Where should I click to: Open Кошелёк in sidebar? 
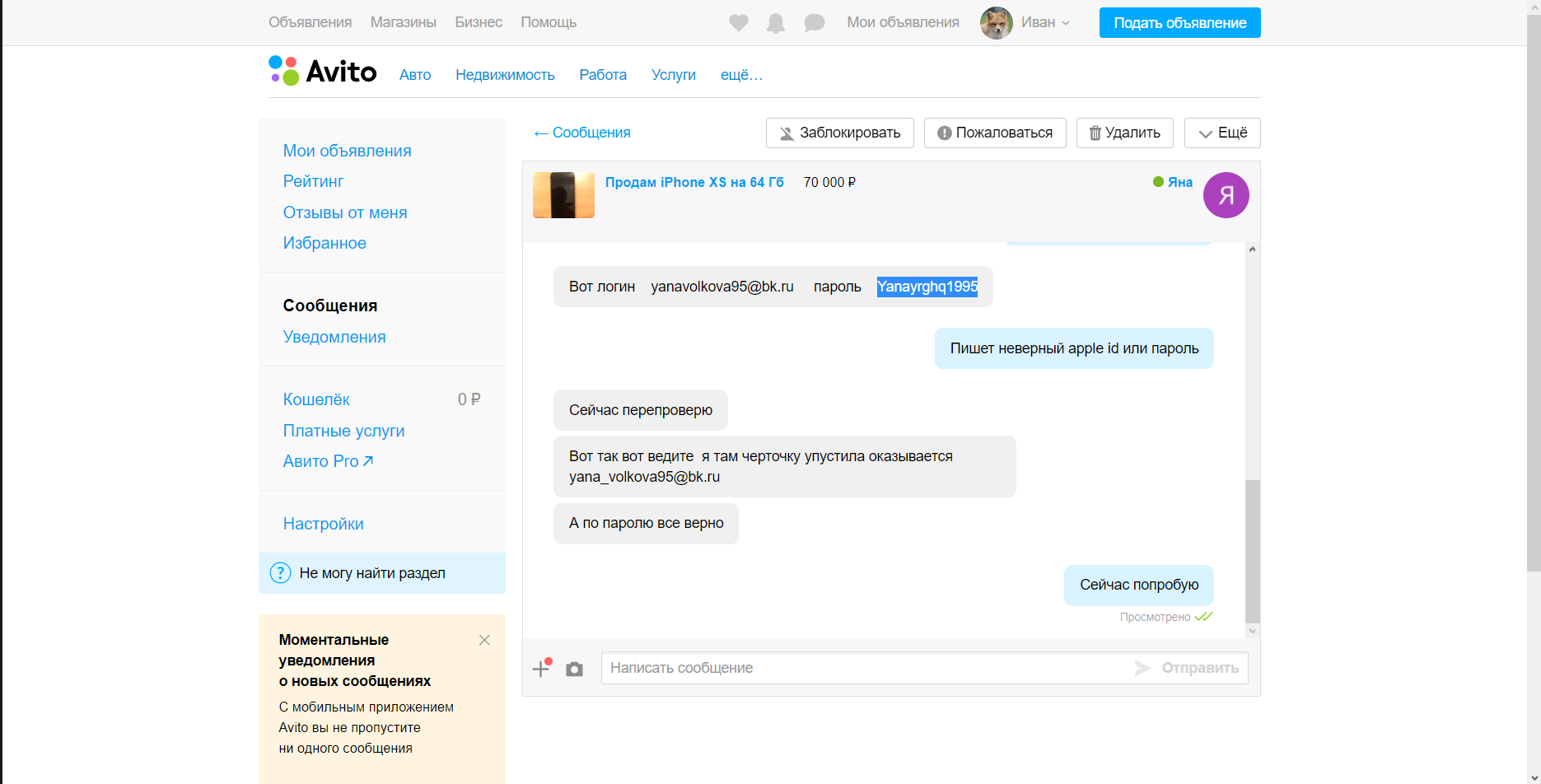(316, 399)
